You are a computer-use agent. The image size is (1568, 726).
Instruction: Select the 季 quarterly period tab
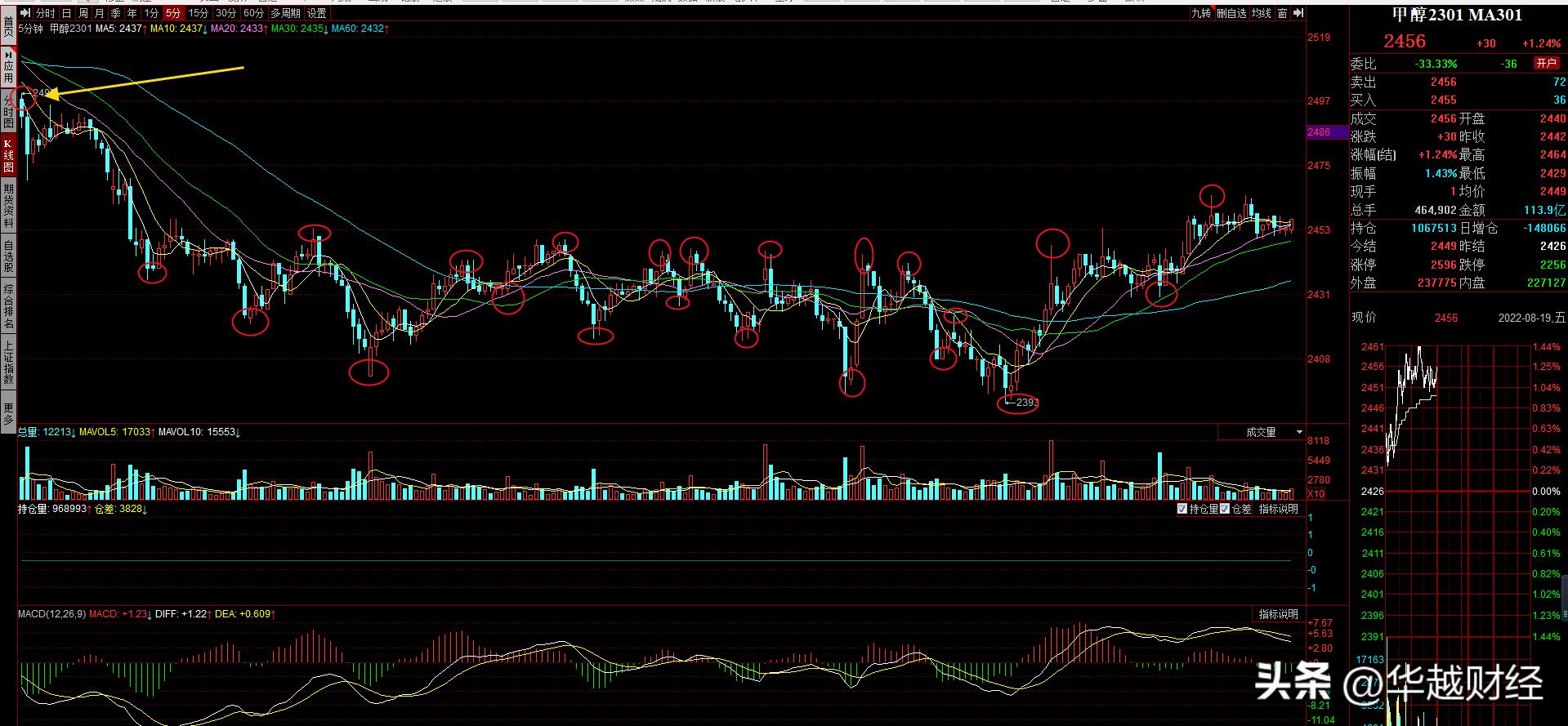(x=116, y=13)
